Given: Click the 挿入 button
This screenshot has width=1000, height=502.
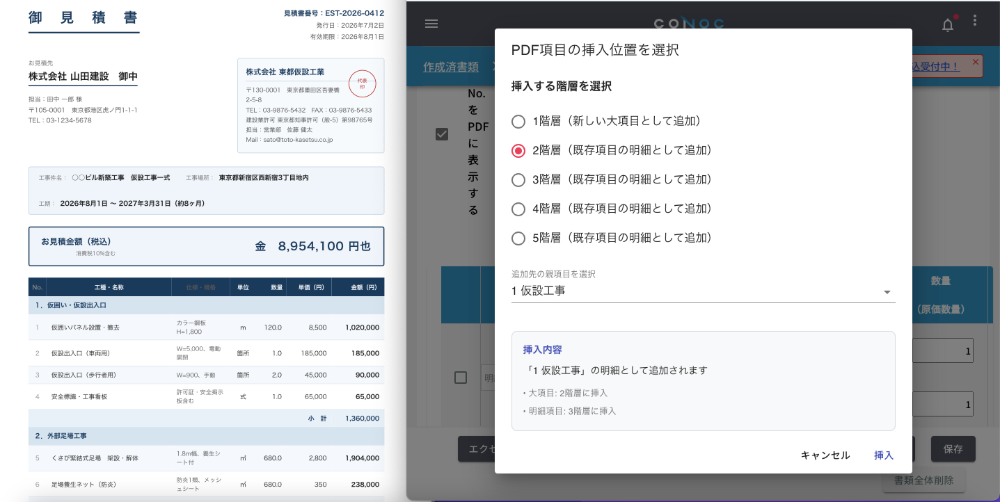Looking at the screenshot, I should click(x=883, y=455).
